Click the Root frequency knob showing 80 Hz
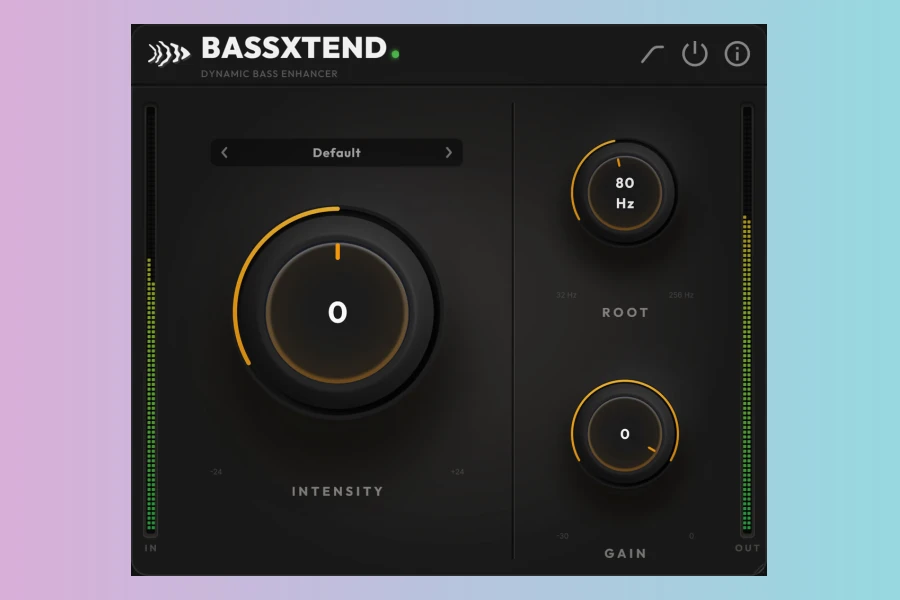The height and width of the screenshot is (600, 900). pos(624,193)
